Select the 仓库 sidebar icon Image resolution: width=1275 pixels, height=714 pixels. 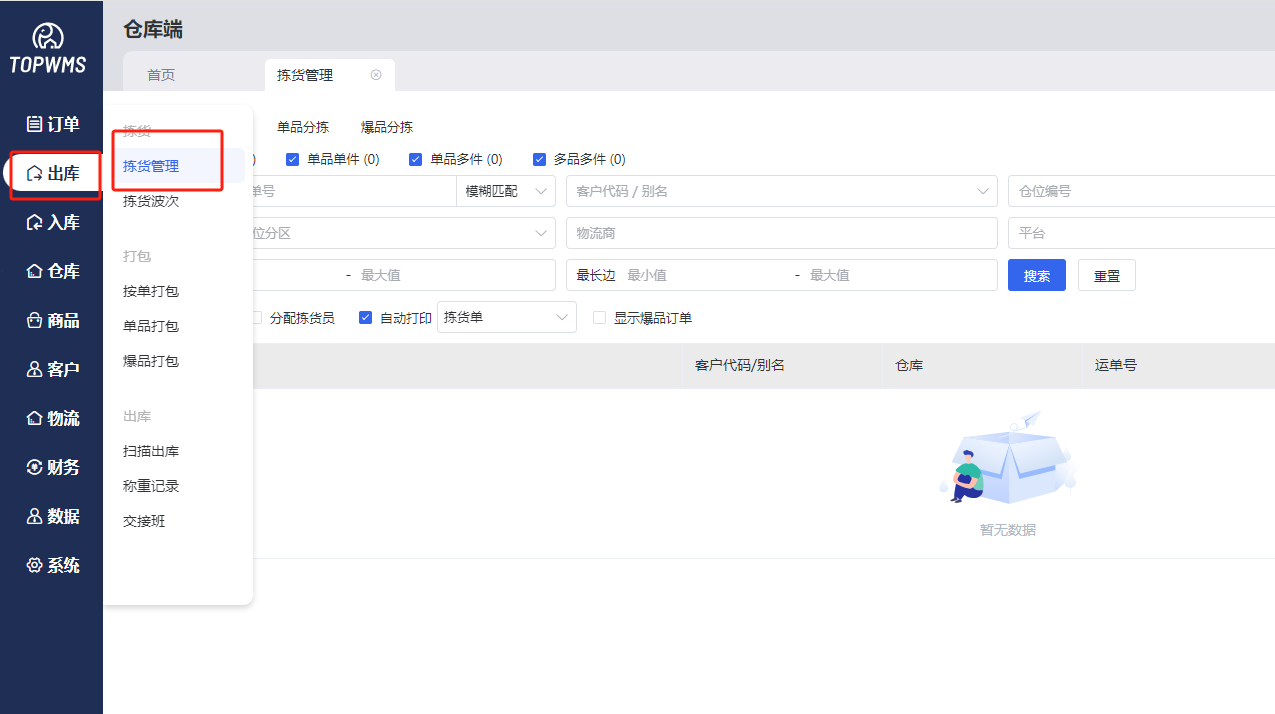35,271
